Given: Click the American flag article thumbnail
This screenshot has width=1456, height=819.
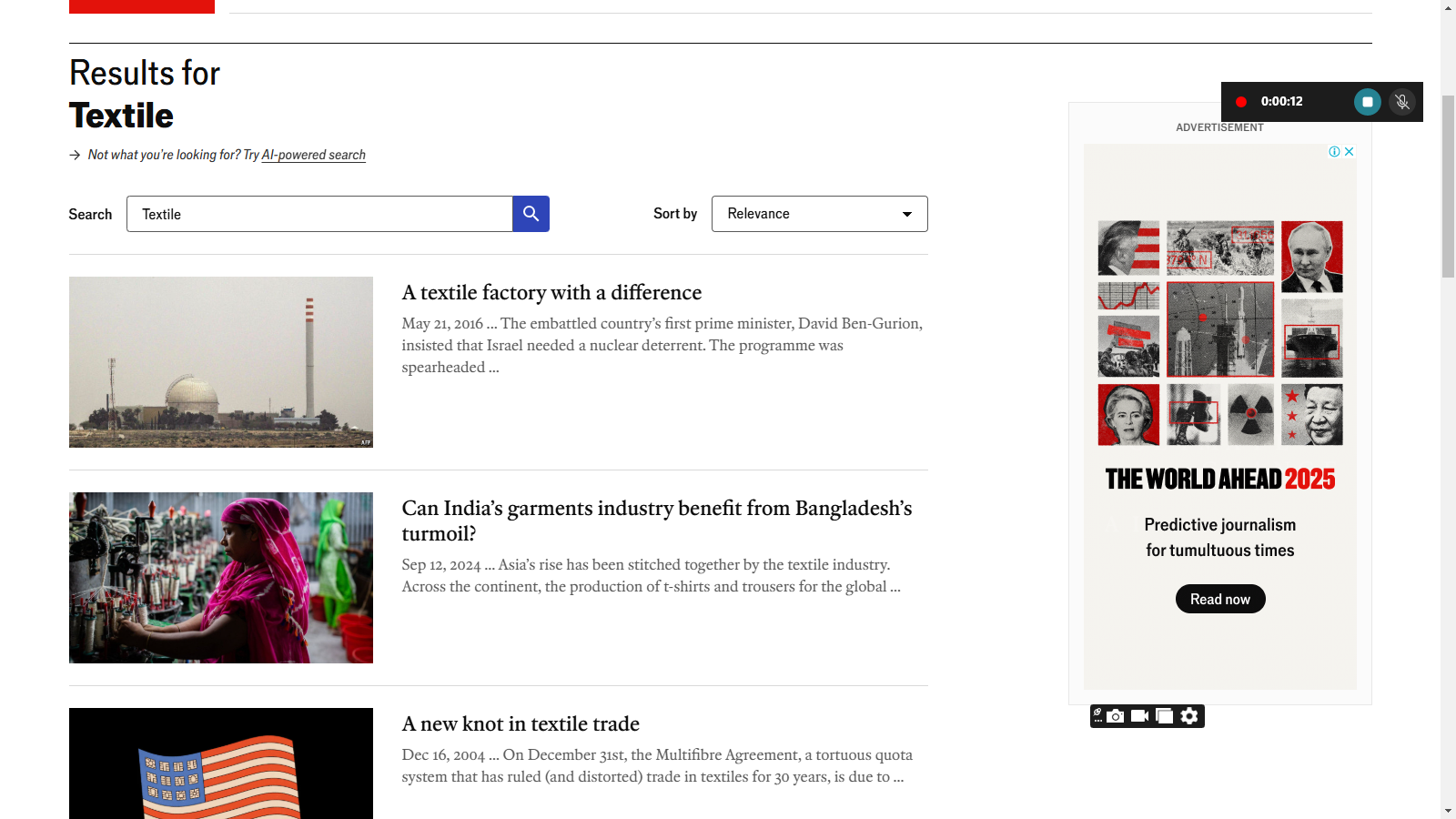Looking at the screenshot, I should coord(221,763).
